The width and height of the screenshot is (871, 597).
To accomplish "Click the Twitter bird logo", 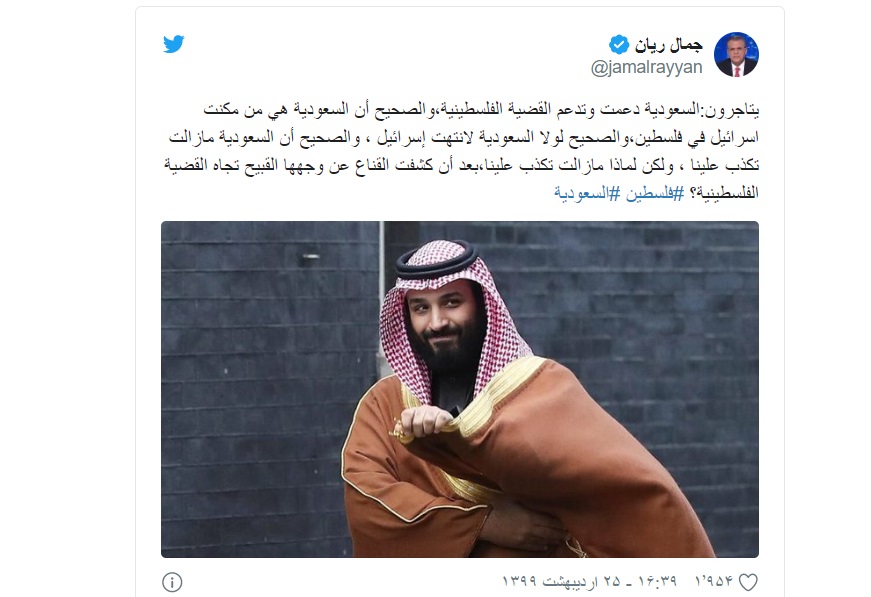I will [174, 45].
